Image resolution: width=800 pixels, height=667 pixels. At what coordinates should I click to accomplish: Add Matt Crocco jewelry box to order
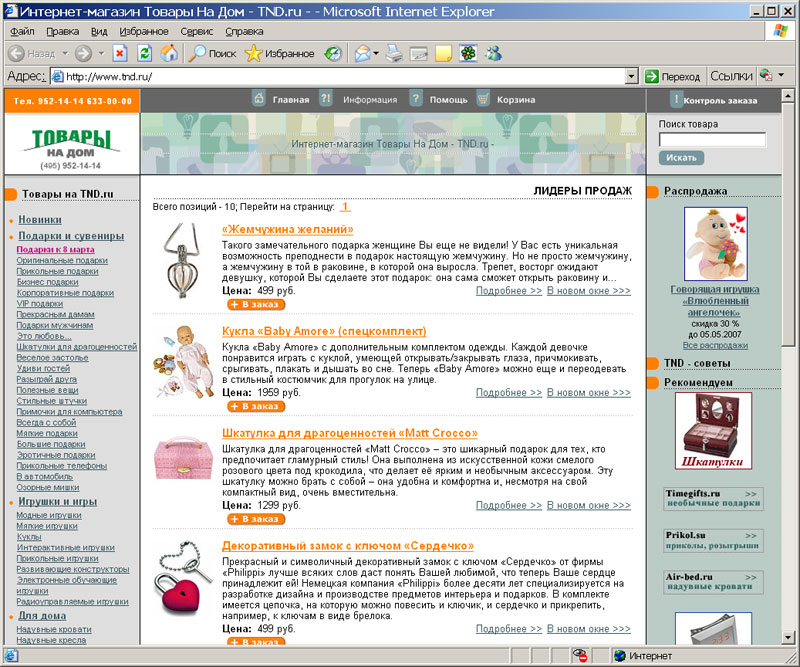[x=256, y=519]
